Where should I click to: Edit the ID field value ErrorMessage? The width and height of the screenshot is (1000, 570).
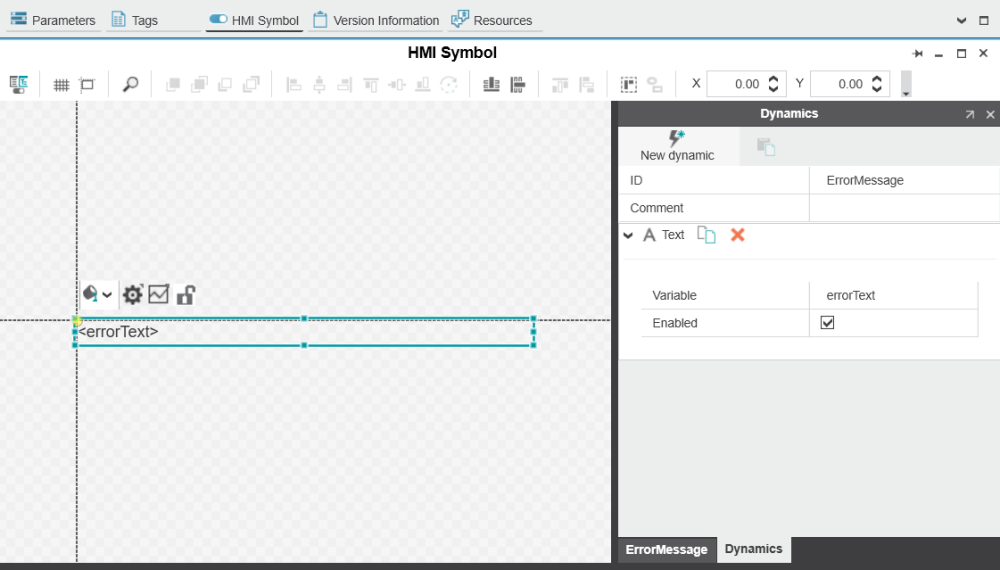point(904,180)
